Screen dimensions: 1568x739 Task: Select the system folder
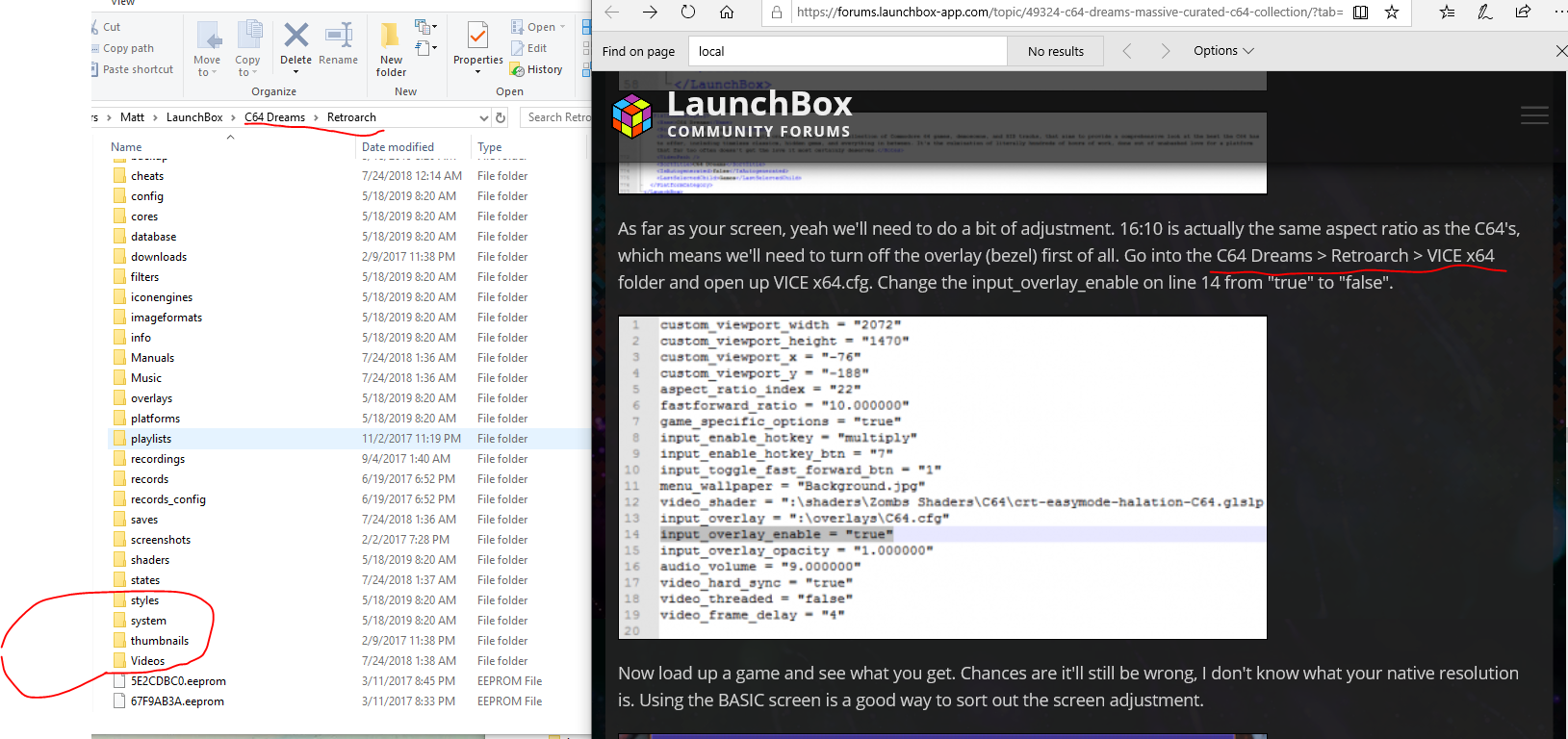[148, 621]
